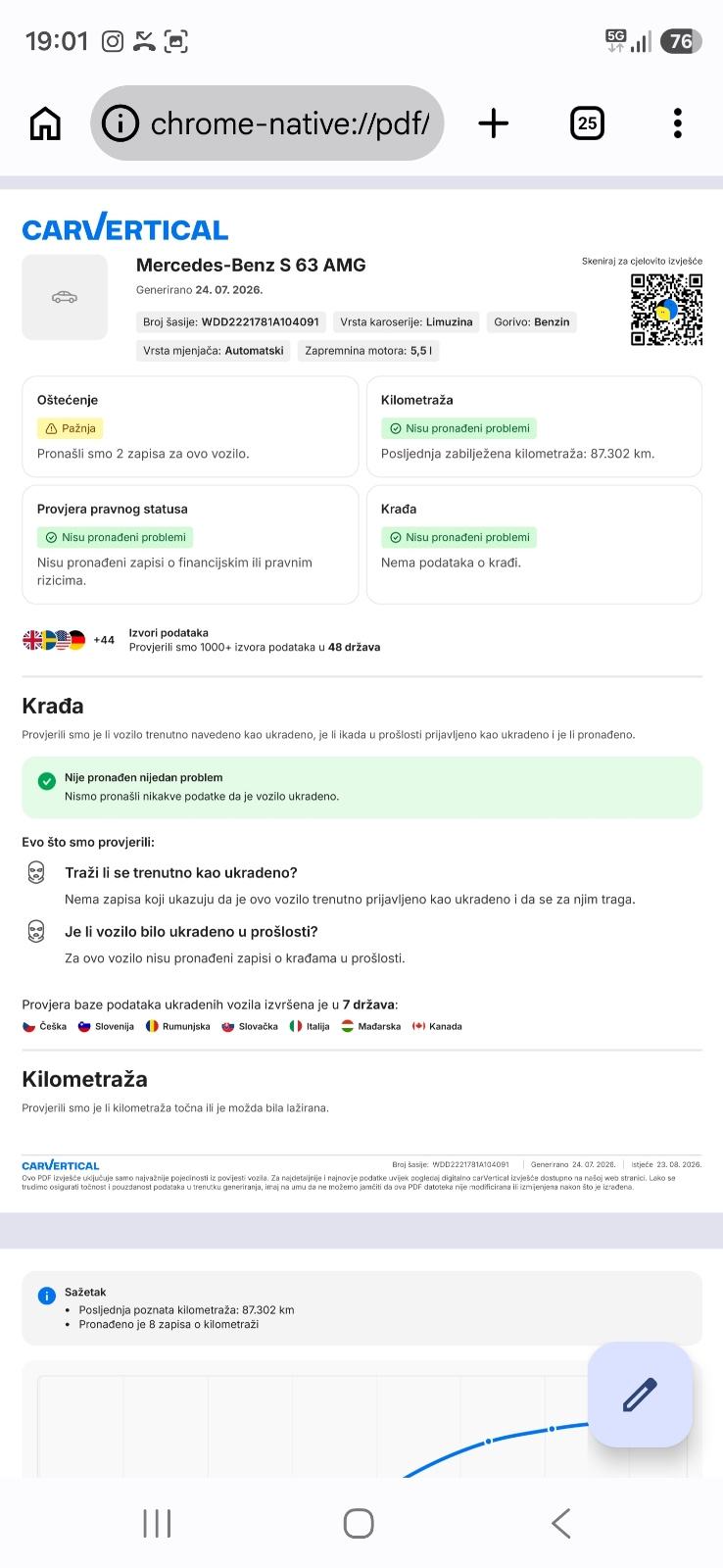Screen dimensions: 723x1568
Task: Open Android recent apps button
Action: coord(157,1523)
